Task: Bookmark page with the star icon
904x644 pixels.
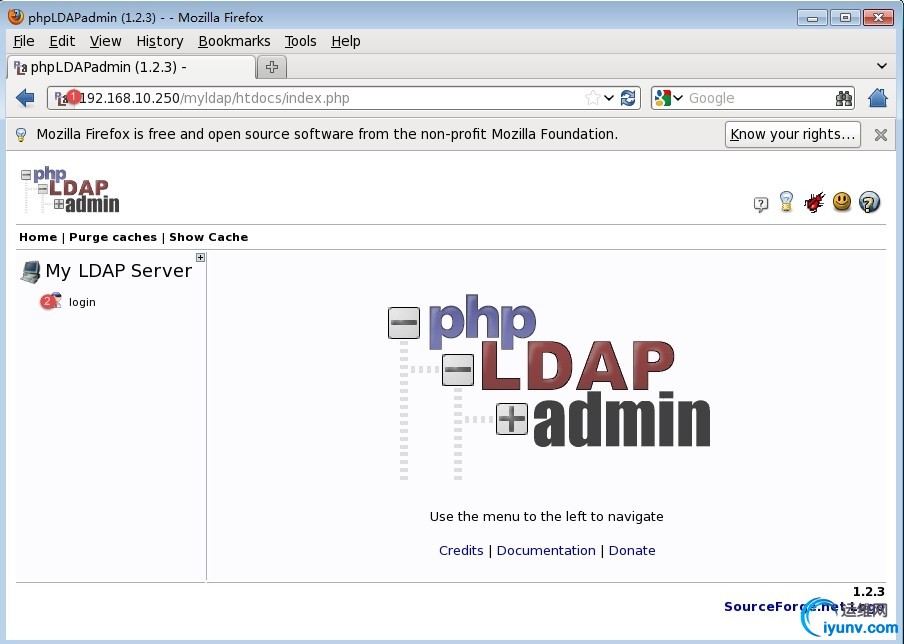Action: point(592,98)
